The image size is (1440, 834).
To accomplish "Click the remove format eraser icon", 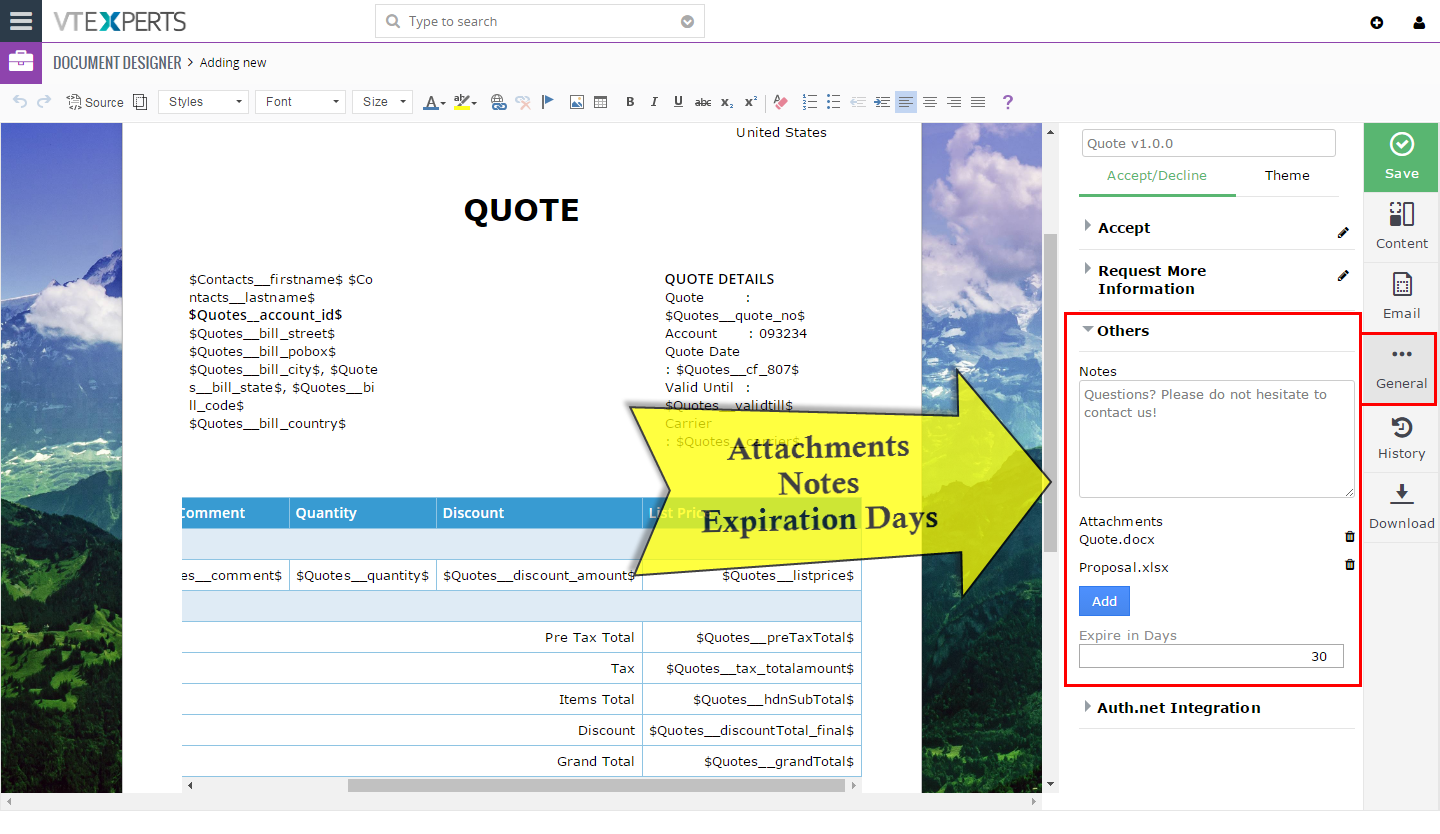I will [x=781, y=102].
